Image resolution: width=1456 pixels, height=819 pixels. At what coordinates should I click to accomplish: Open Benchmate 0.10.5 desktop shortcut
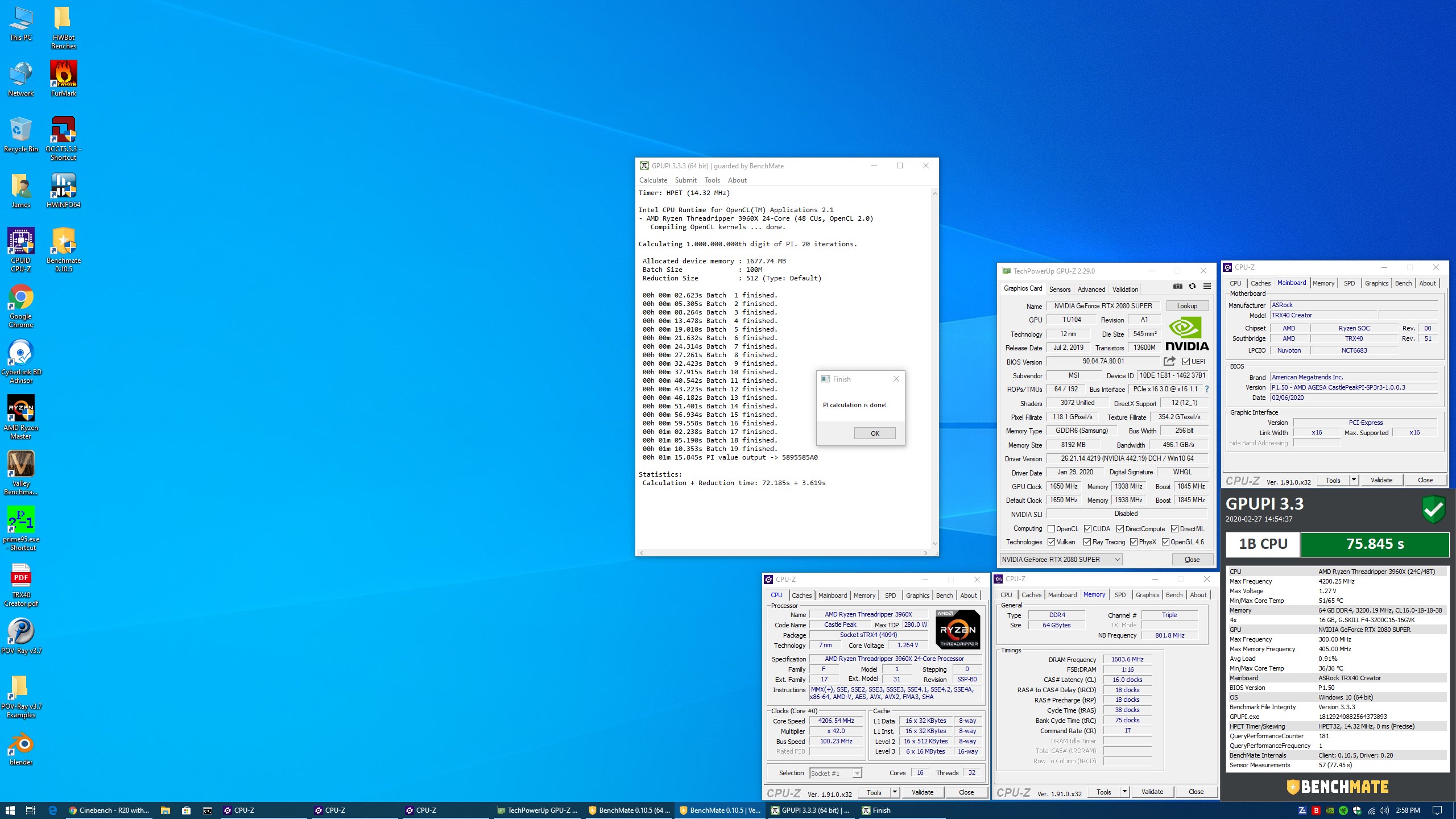(x=63, y=249)
